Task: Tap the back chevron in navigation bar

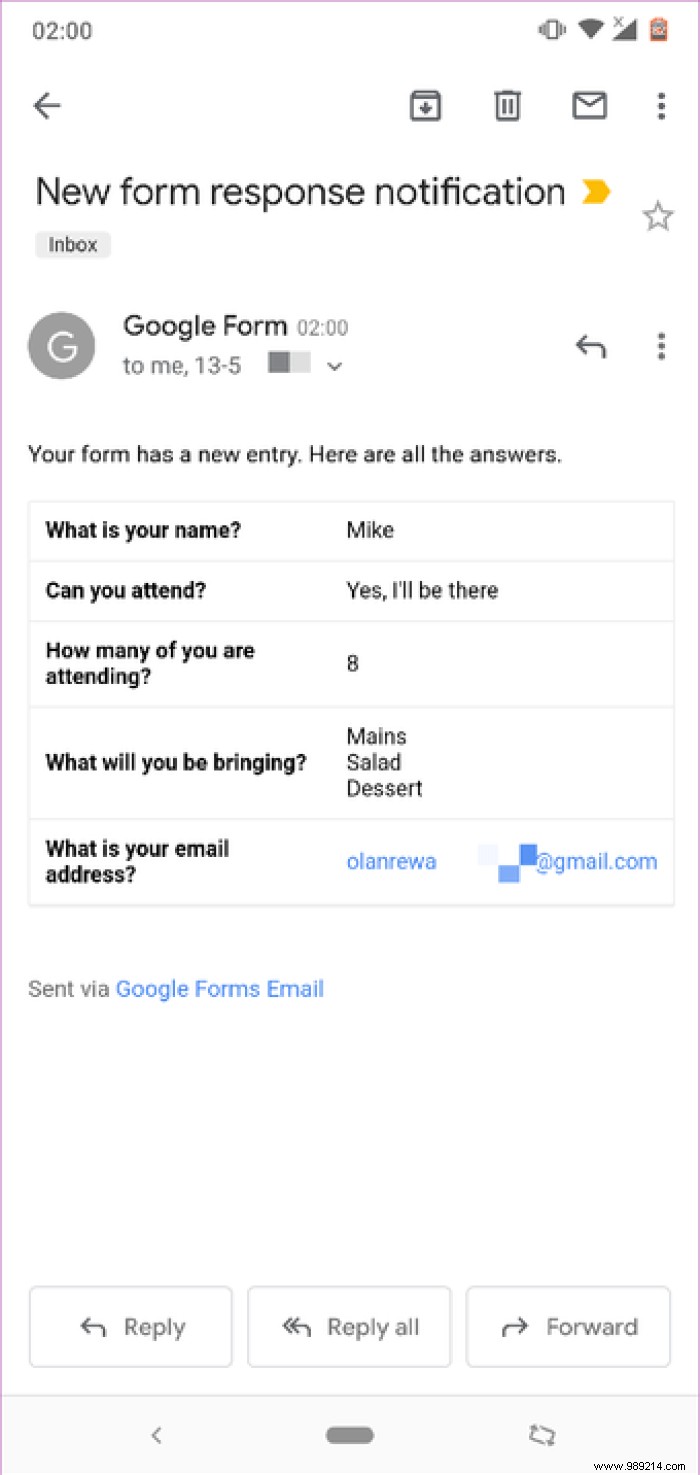Action: click(157, 1434)
